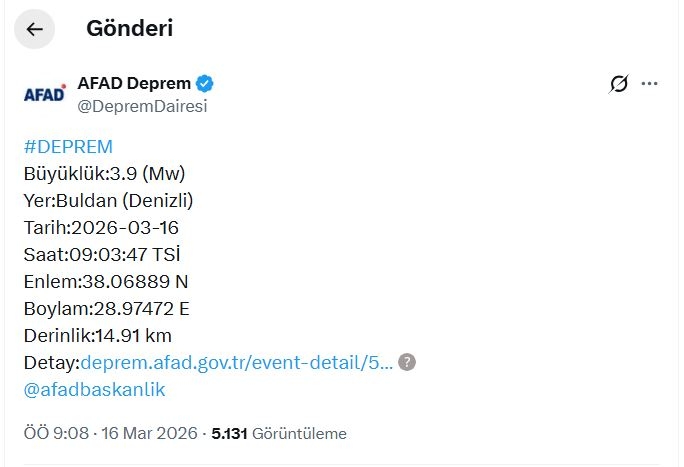684x467 pixels.
Task: Open the @DepremDairesi handle
Action: tap(142, 106)
